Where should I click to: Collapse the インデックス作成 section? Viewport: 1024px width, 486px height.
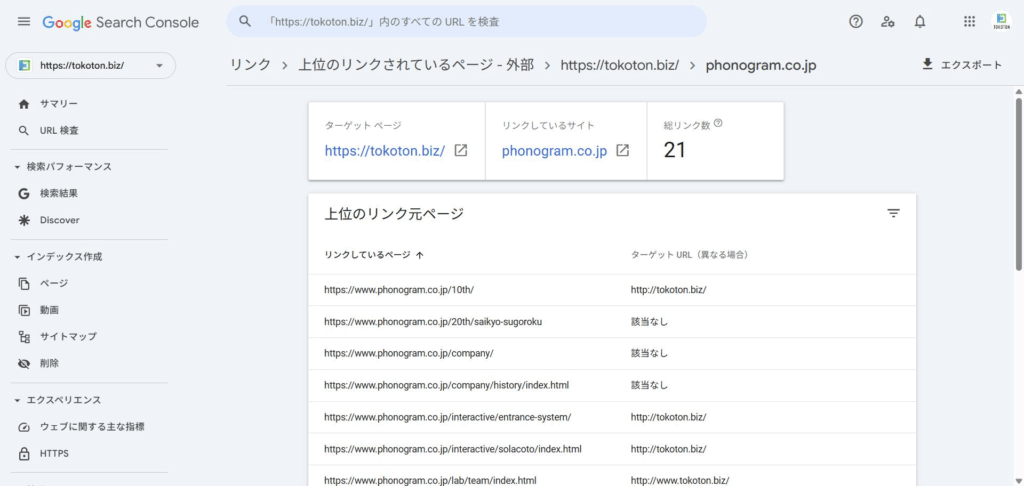pyautogui.click(x=18, y=257)
